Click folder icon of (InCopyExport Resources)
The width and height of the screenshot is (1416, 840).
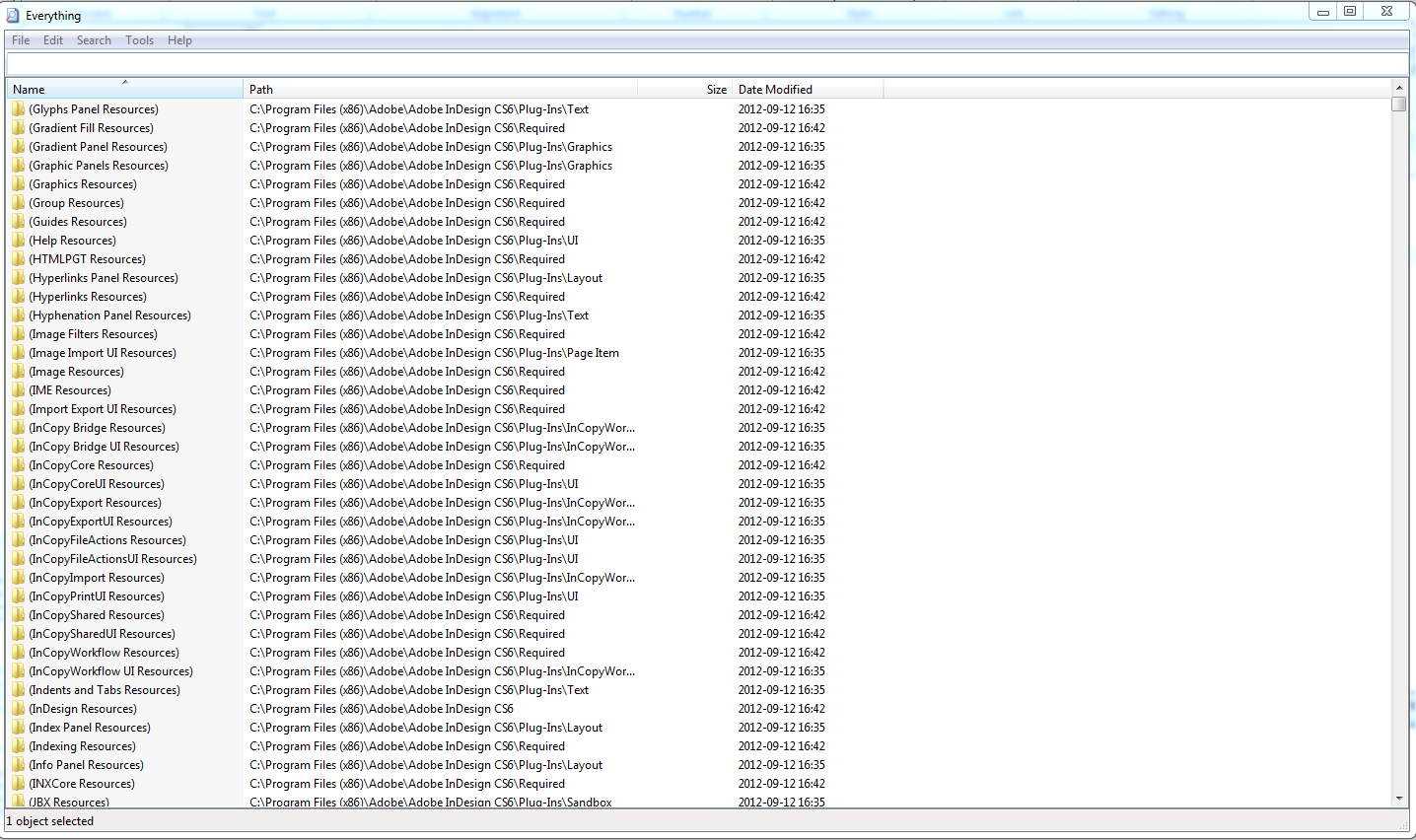[x=19, y=503]
